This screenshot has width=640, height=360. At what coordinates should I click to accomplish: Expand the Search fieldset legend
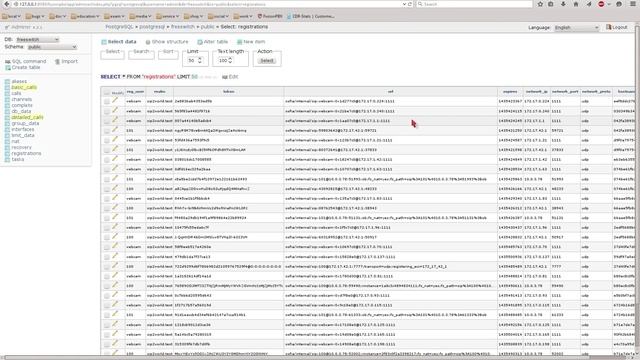(x=141, y=51)
